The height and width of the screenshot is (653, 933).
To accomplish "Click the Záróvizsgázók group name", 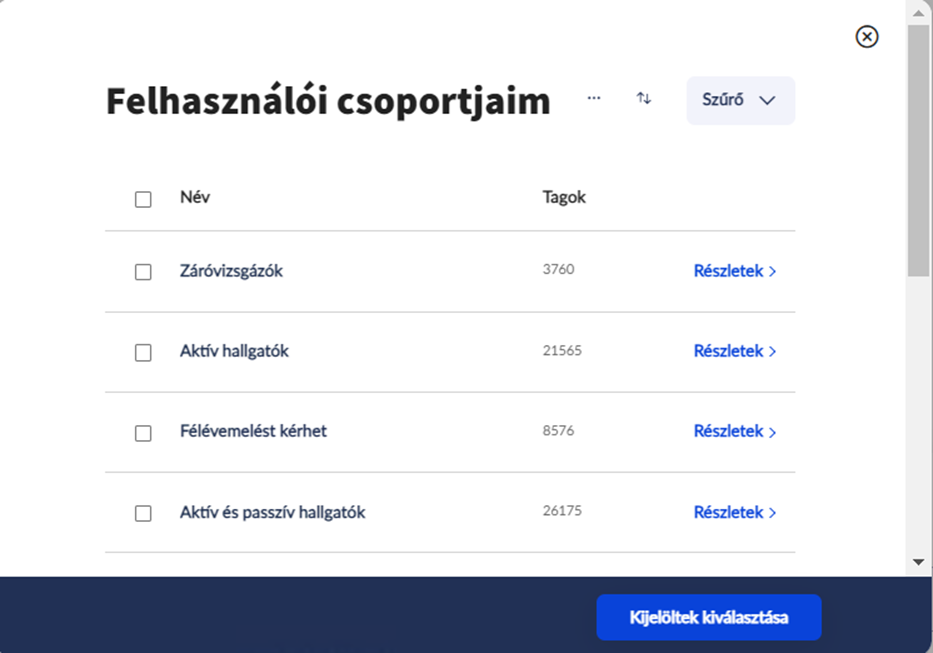I will coord(231,271).
